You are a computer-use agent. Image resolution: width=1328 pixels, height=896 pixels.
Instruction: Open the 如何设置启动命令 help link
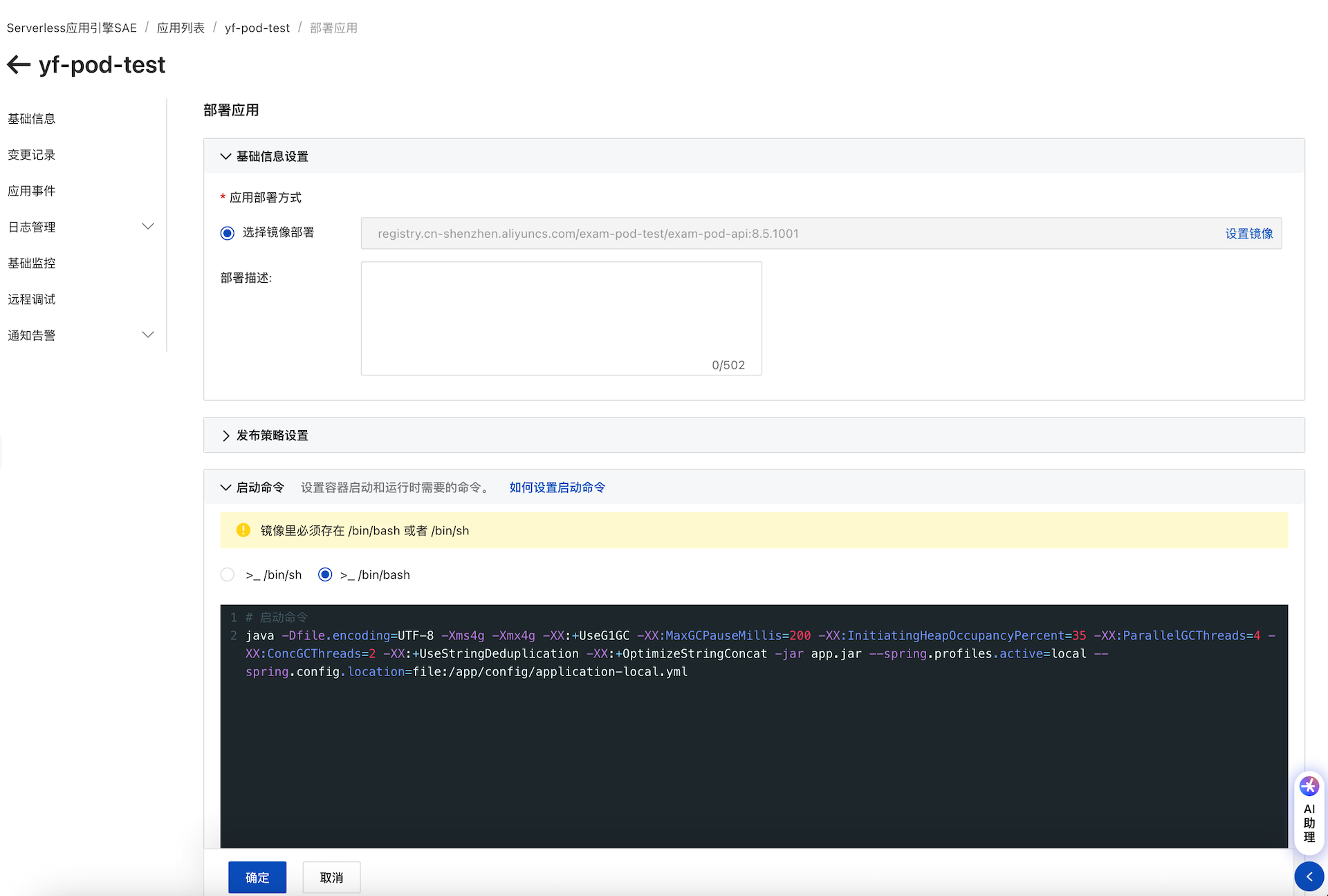pyautogui.click(x=557, y=487)
